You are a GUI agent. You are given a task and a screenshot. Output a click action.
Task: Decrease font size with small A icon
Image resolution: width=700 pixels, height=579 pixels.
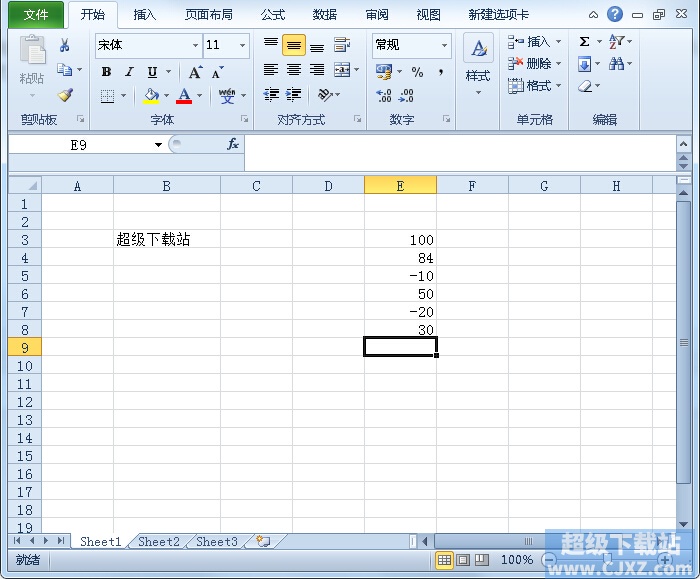click(x=217, y=72)
